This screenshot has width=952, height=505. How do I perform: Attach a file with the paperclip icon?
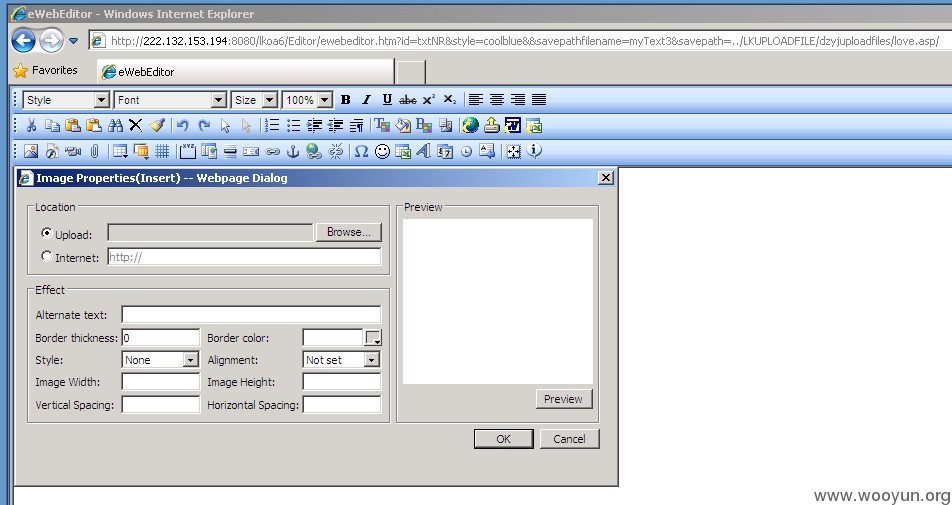coord(94,151)
